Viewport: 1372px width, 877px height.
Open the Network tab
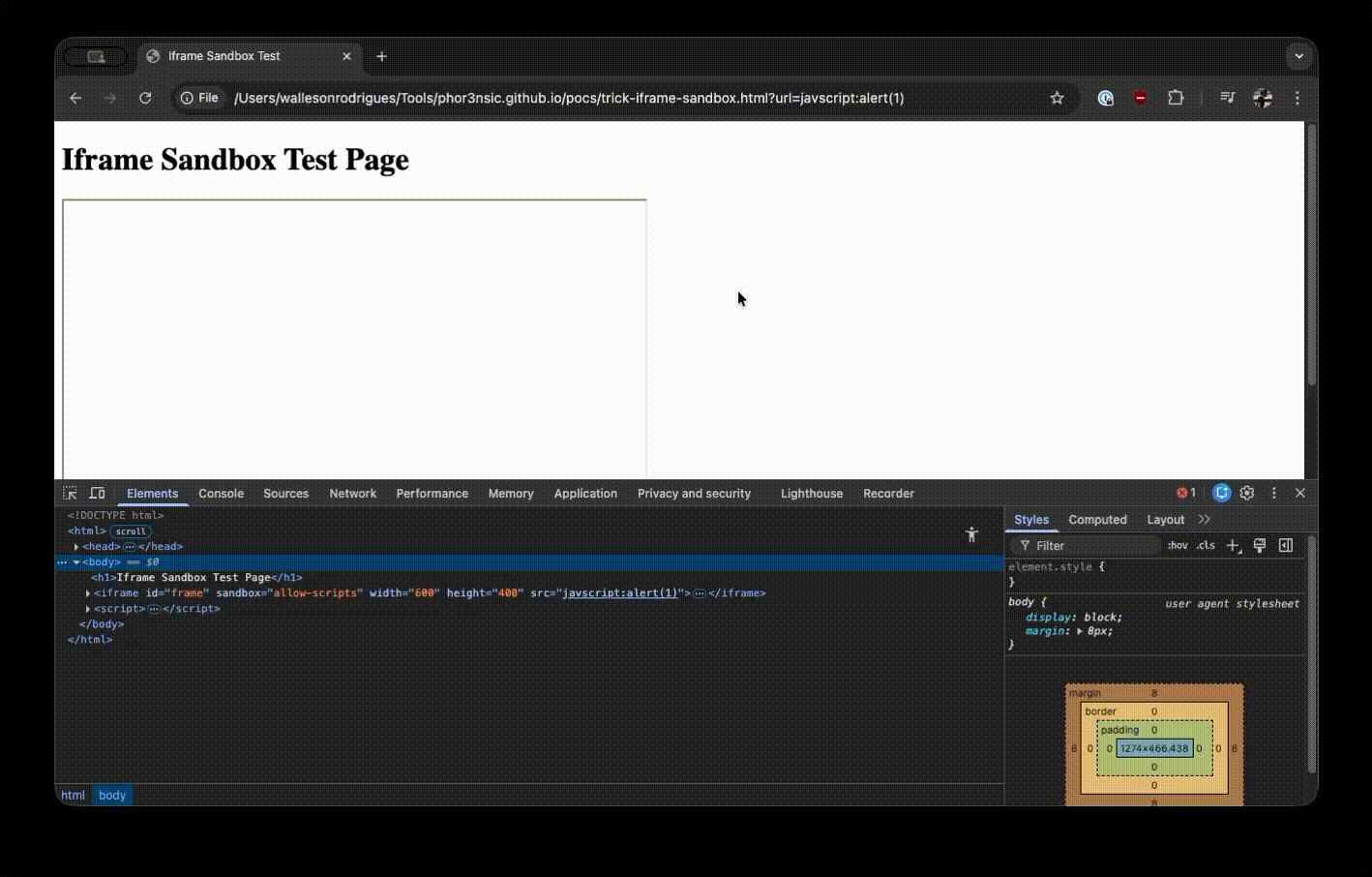352,494
